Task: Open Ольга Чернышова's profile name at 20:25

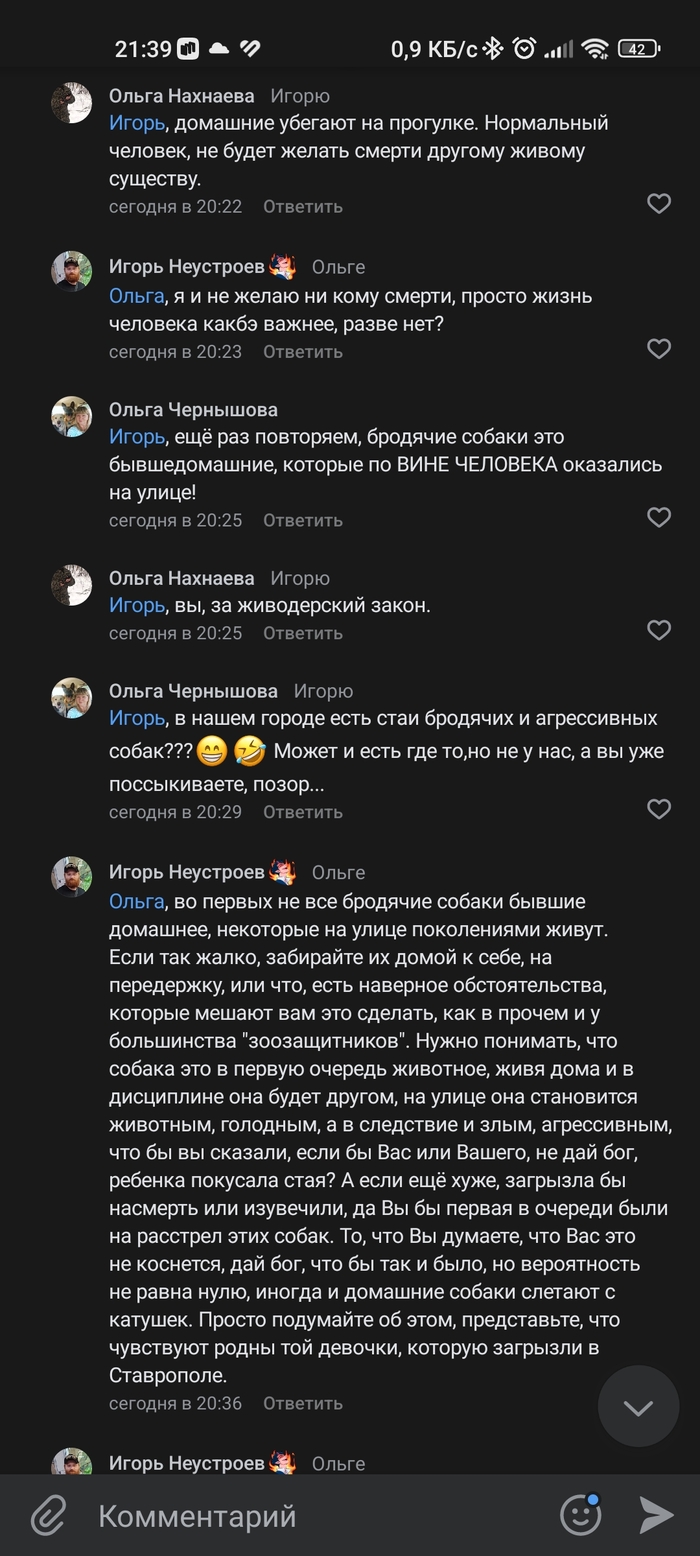Action: [193, 409]
